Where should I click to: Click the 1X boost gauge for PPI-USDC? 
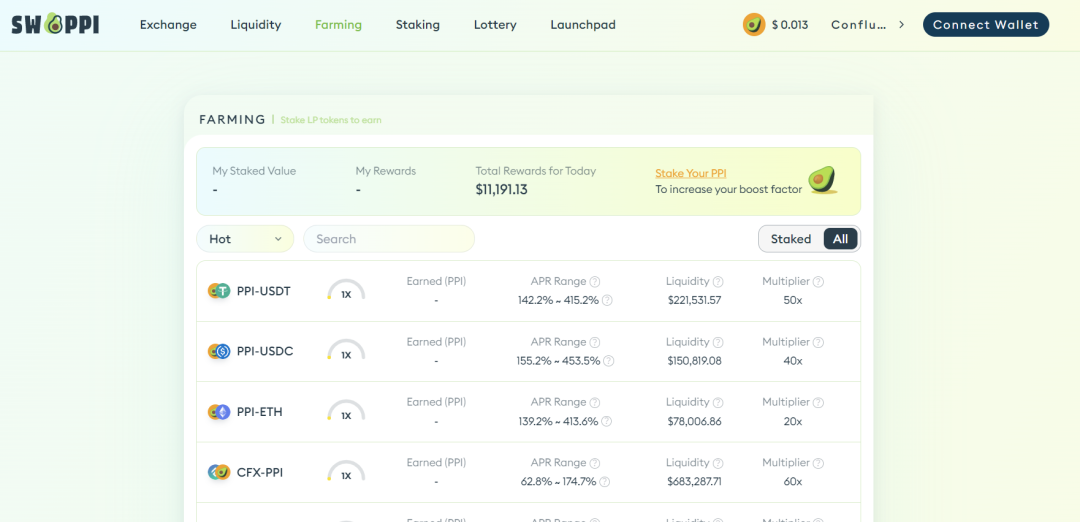(x=346, y=351)
